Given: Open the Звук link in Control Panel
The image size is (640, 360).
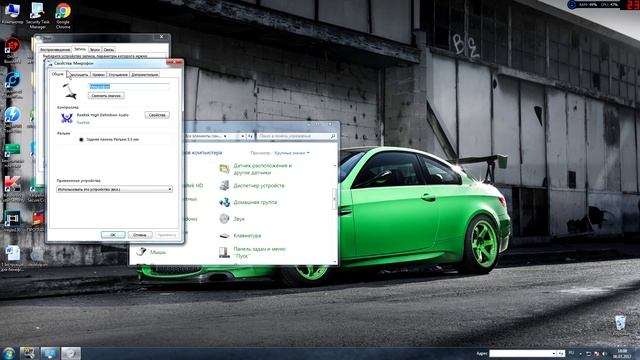Looking at the screenshot, I should [239, 219].
